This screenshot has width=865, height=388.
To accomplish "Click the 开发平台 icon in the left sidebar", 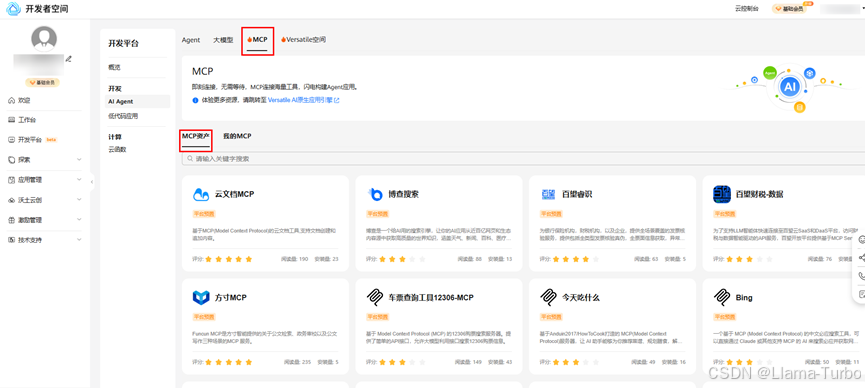I will (12, 140).
